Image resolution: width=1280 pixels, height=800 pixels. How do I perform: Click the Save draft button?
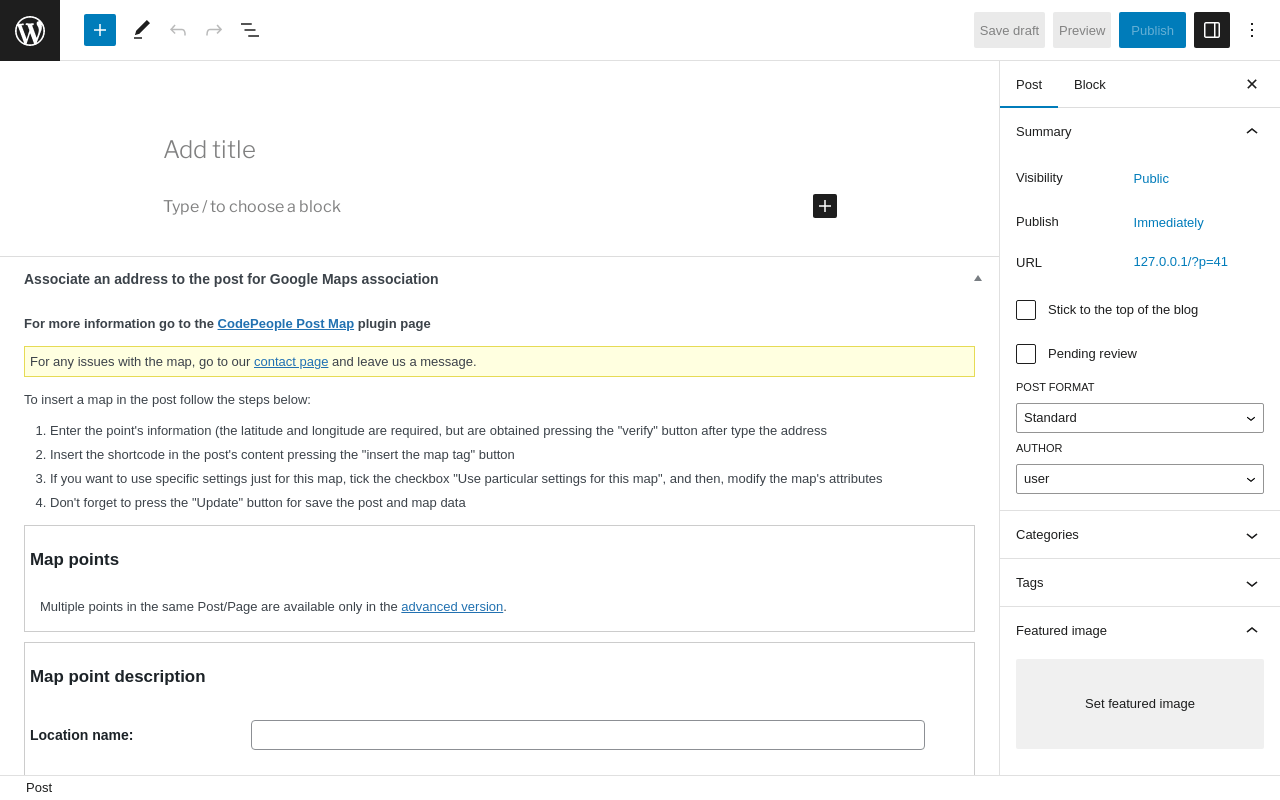pyautogui.click(x=1009, y=30)
